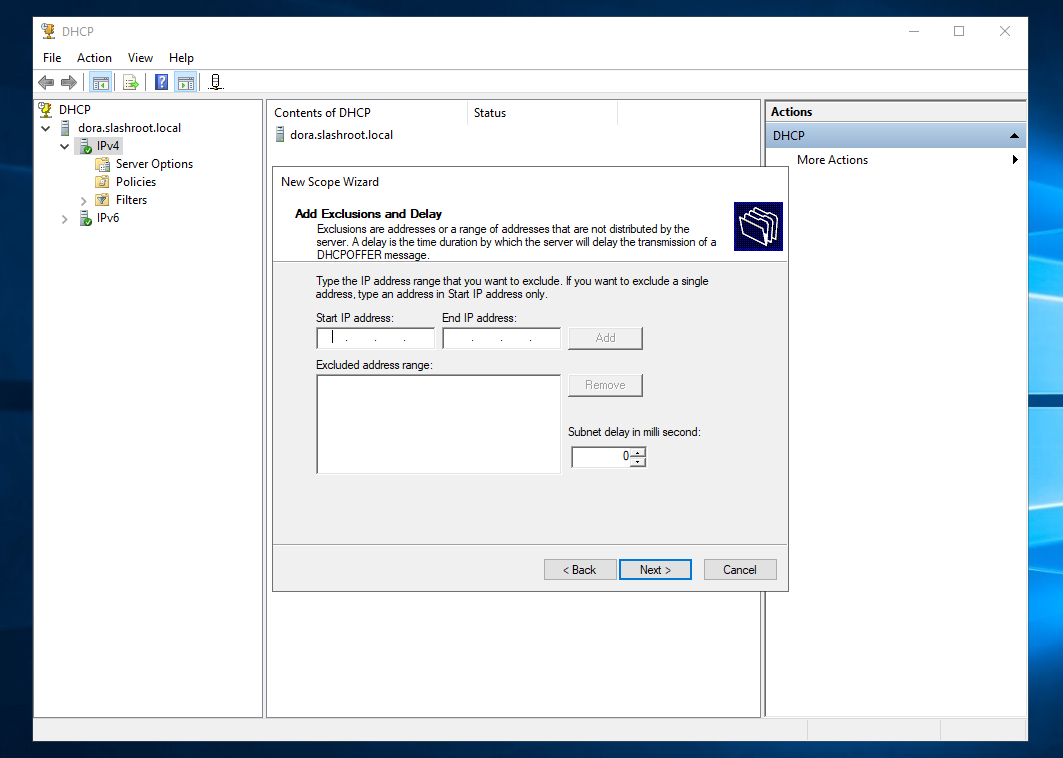Expand the Filters tree node

pyautogui.click(x=83, y=200)
